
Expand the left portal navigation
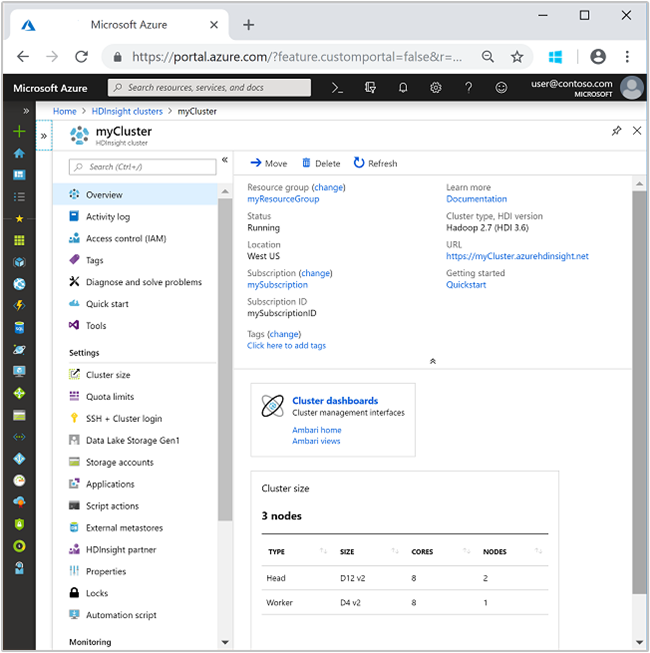26,111
